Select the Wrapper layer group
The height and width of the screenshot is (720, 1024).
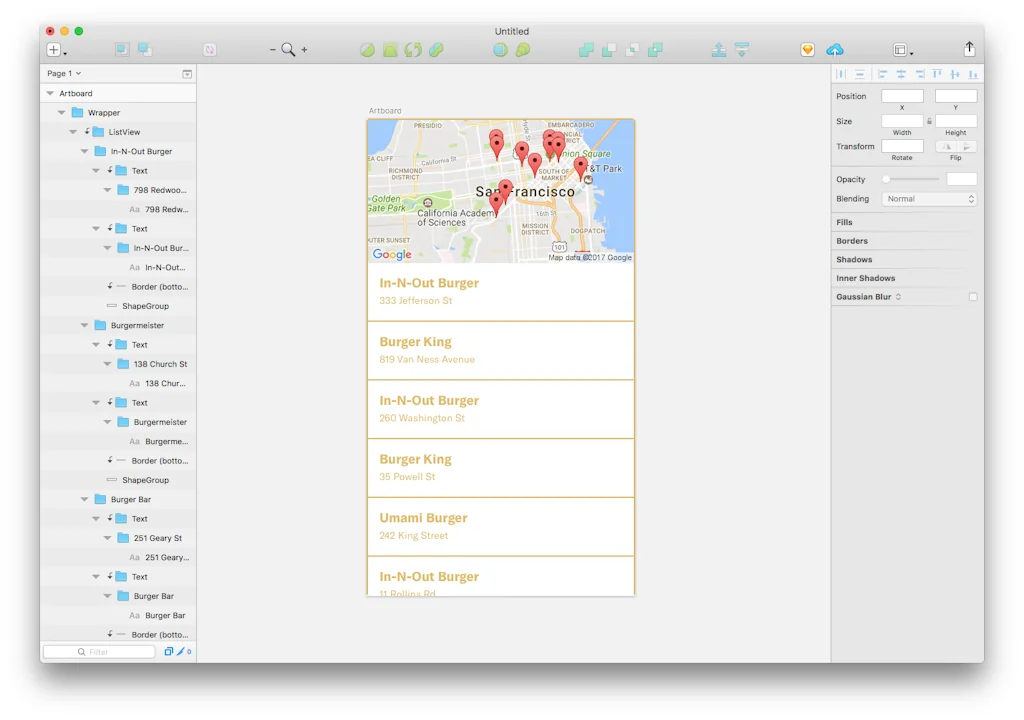[103, 113]
